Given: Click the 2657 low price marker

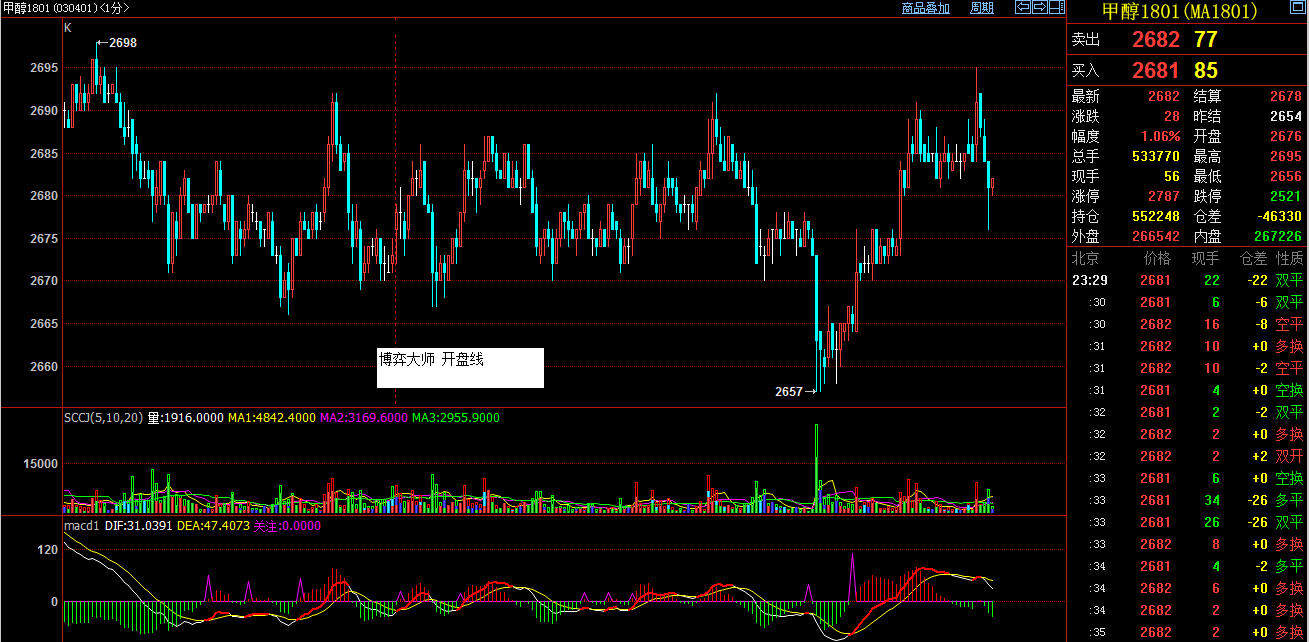Looking at the screenshot, I should (x=789, y=392).
